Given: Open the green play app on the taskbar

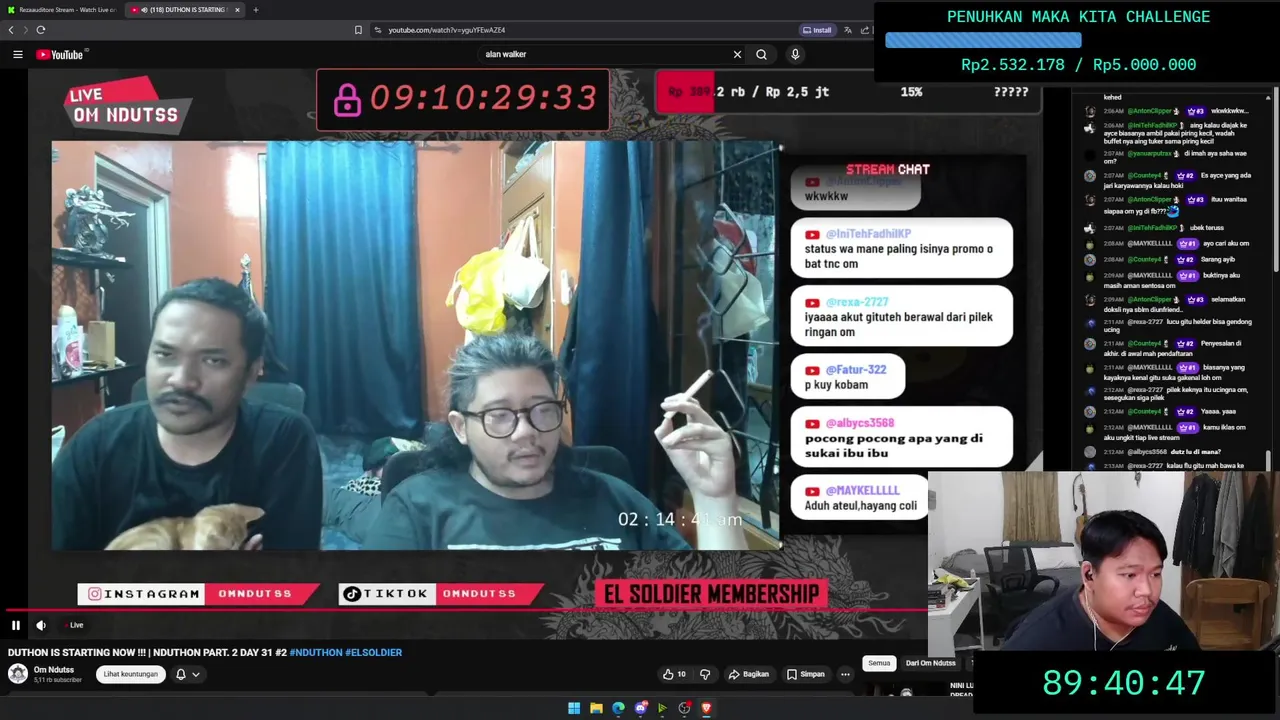Looking at the screenshot, I should (662, 708).
